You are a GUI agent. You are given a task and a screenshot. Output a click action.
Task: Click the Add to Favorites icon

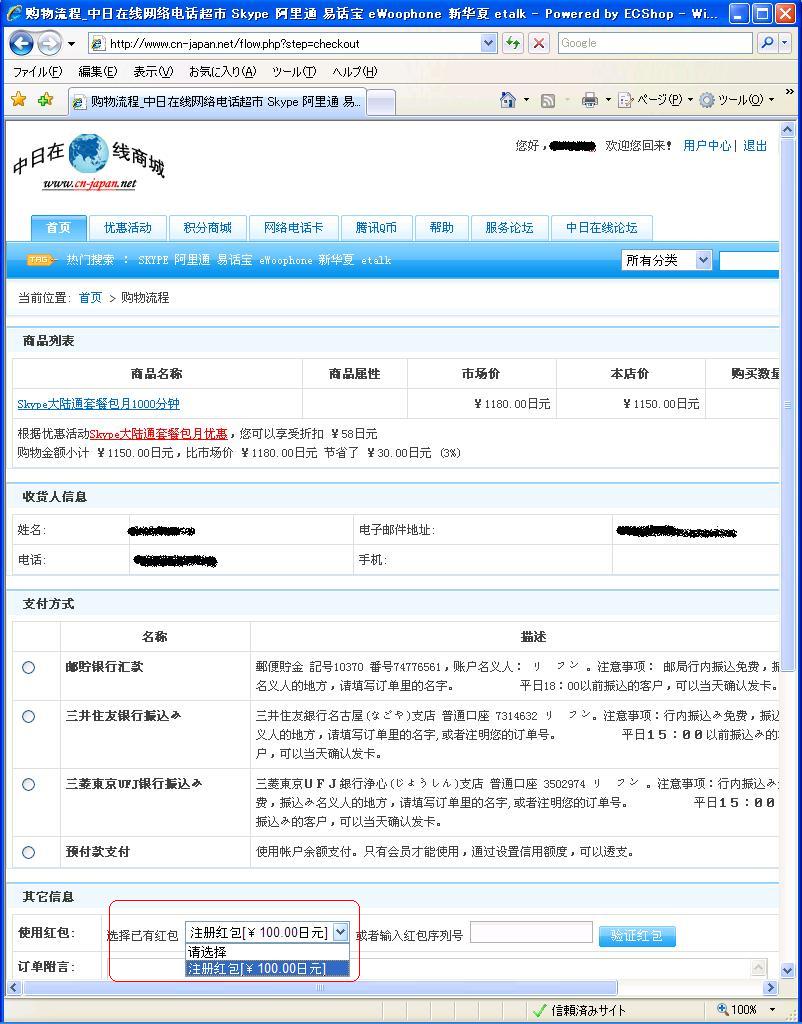(45, 100)
